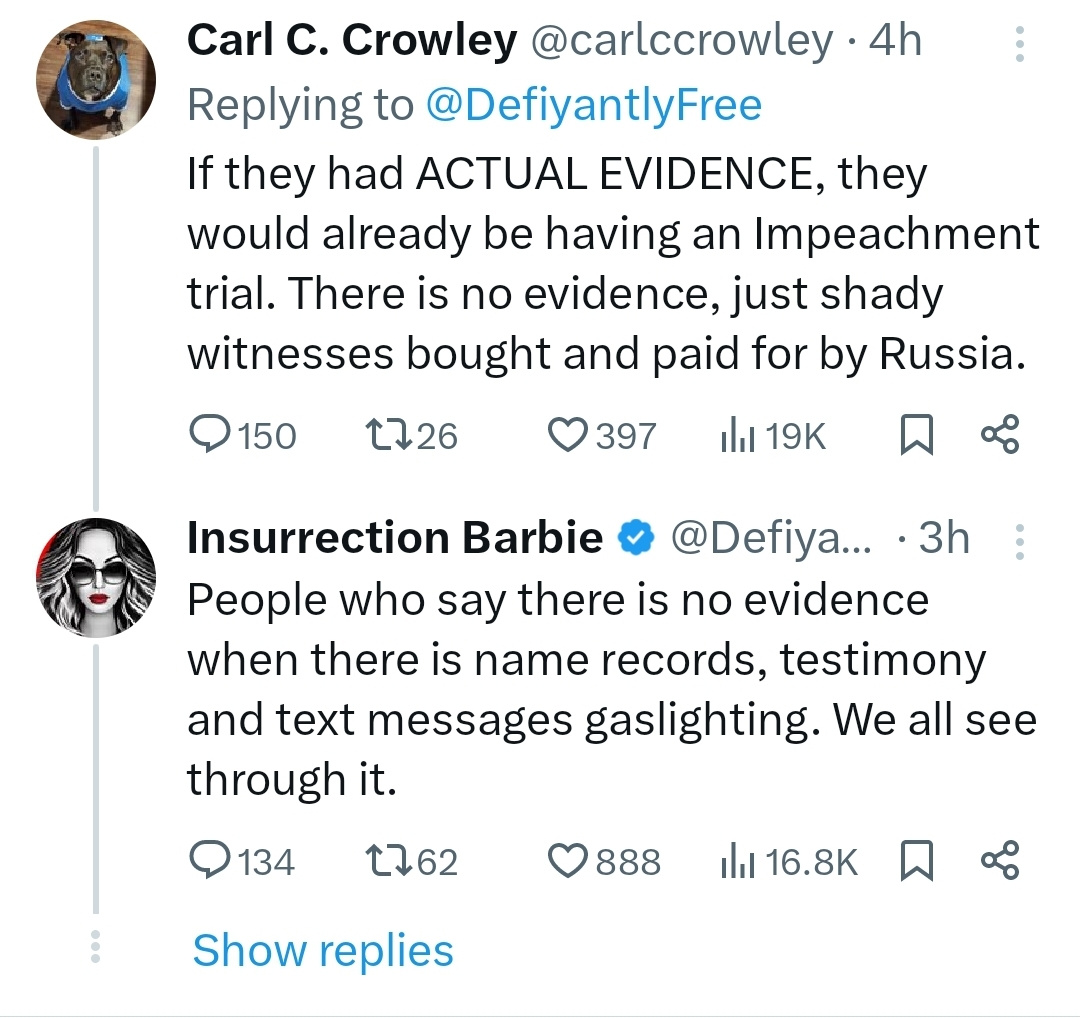Share Insurrection Barbie's tweet

pyautogui.click(x=1000, y=861)
